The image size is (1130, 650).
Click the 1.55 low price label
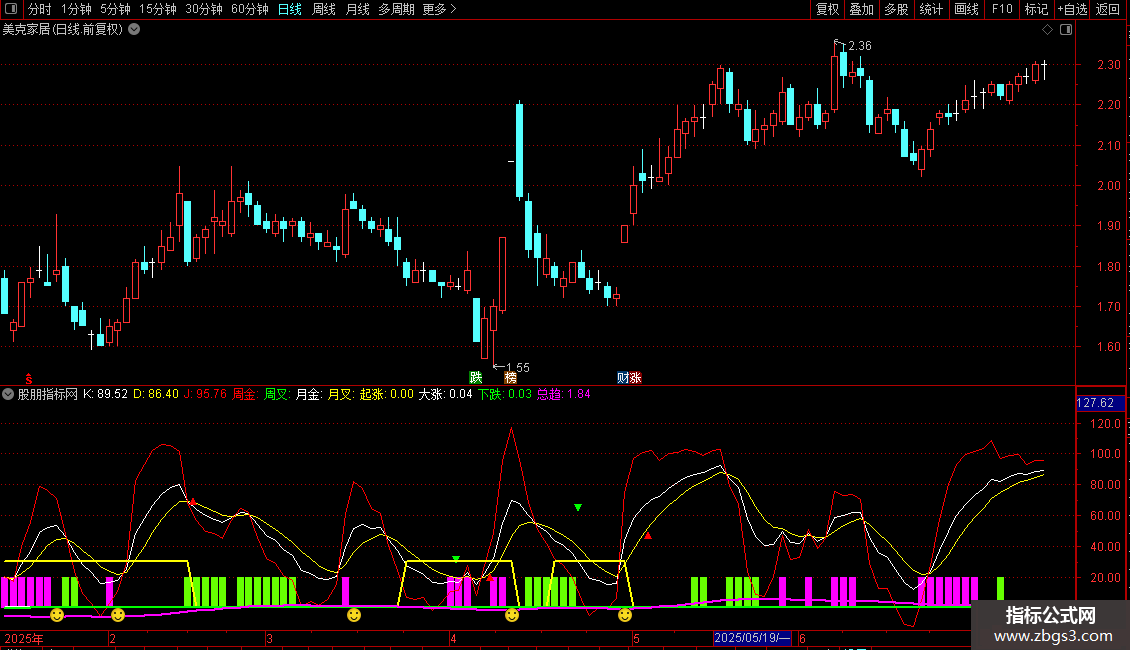[x=518, y=368]
